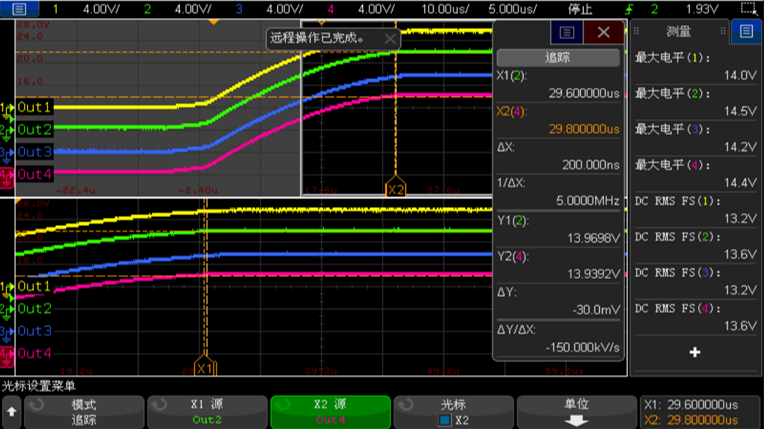
Task: Click the X1 cursor marker in lower window
Action: coord(205,367)
